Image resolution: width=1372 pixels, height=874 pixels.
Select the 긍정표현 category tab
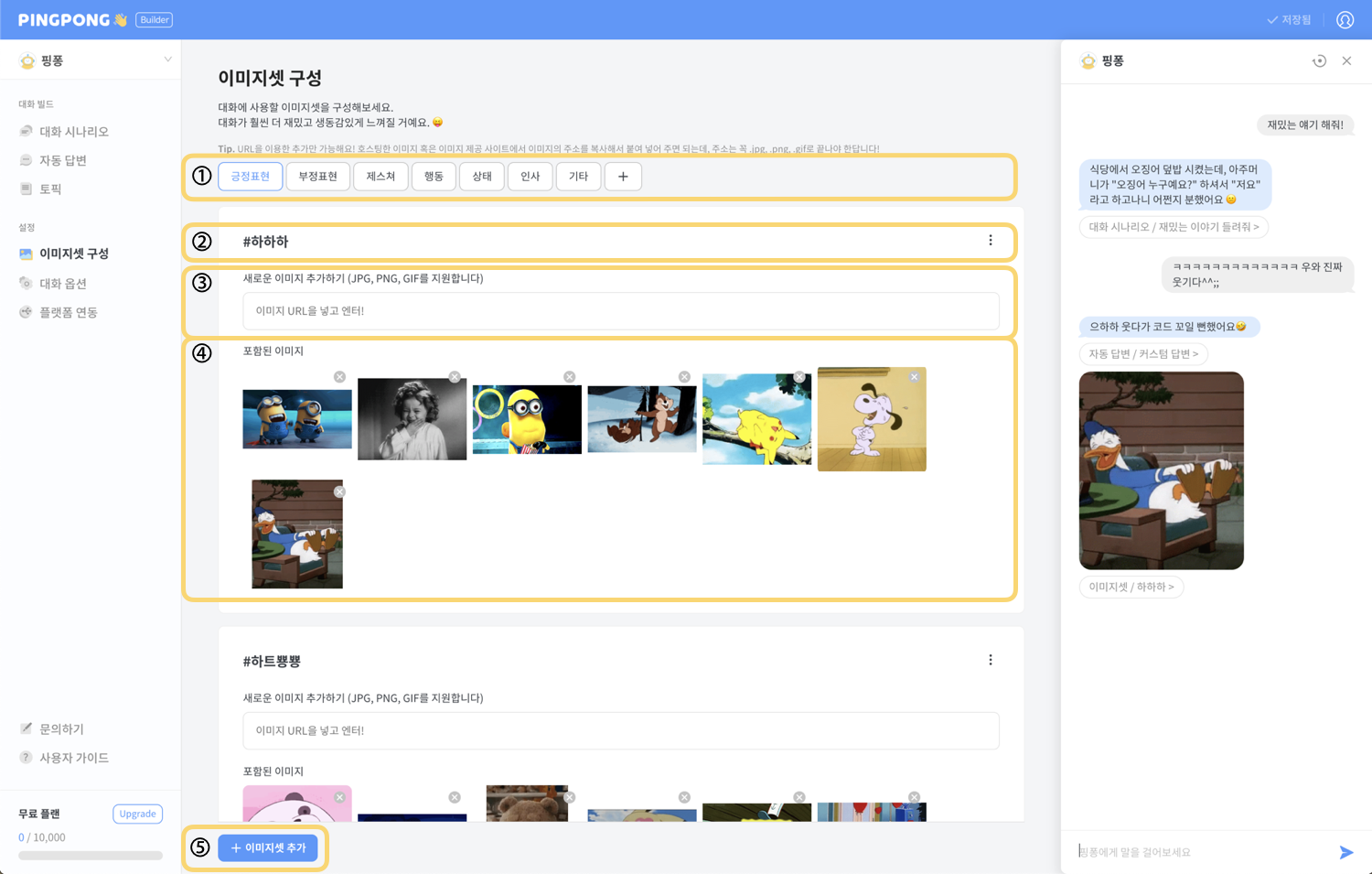click(x=250, y=177)
